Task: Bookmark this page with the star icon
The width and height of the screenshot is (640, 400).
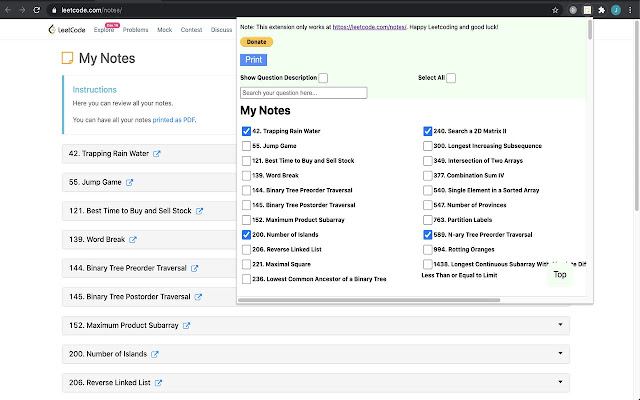Action: pyautogui.click(x=555, y=9)
